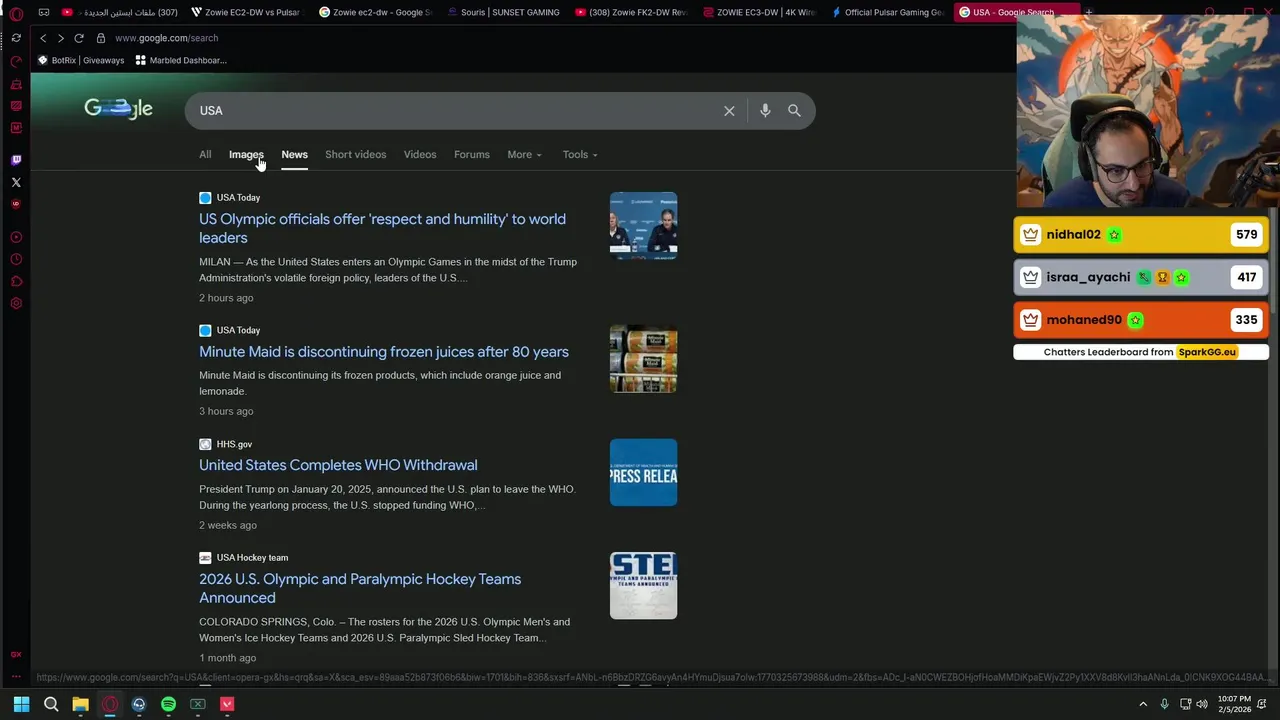The image size is (1280, 720).
Task: Select the Images search filter
Action: (x=246, y=155)
